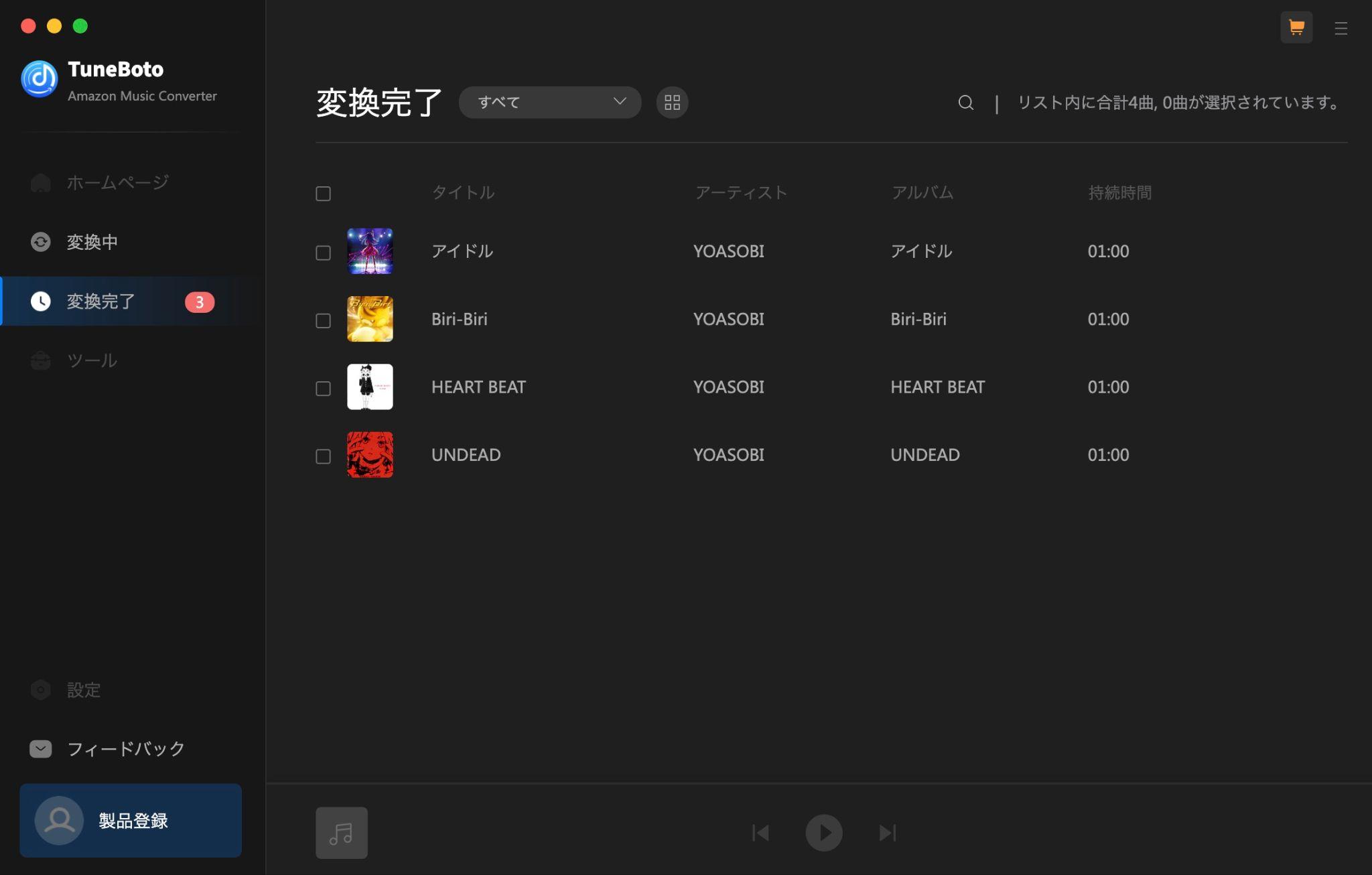This screenshot has height=875, width=1372.
Task: Click the 変換完了 page heading
Action: click(x=379, y=103)
